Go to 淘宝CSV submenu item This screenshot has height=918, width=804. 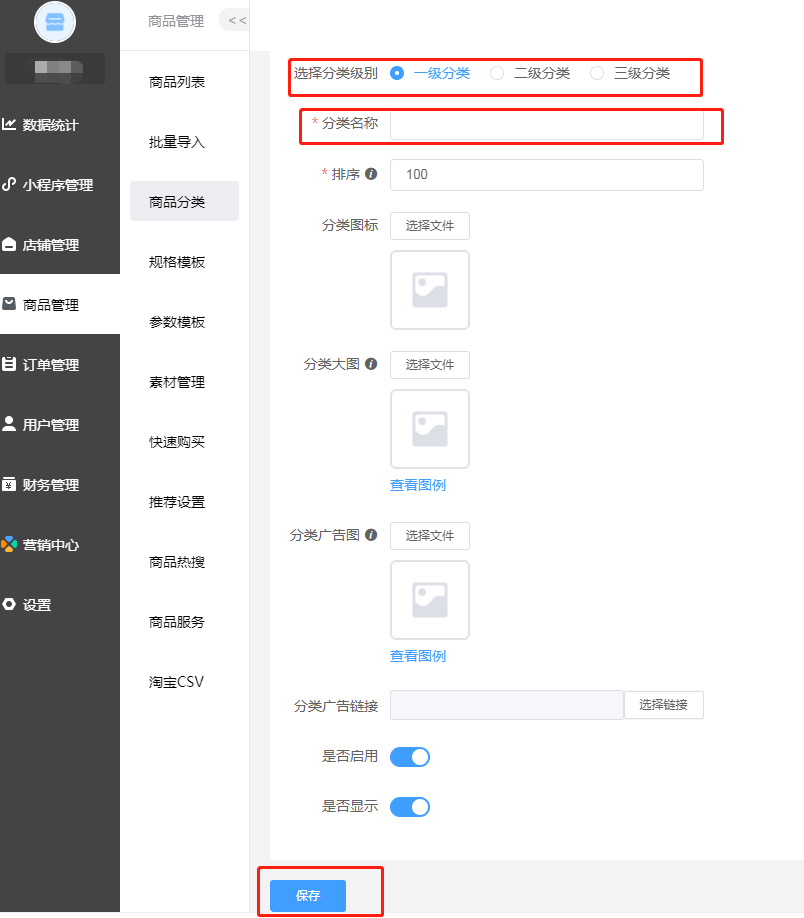coord(176,681)
